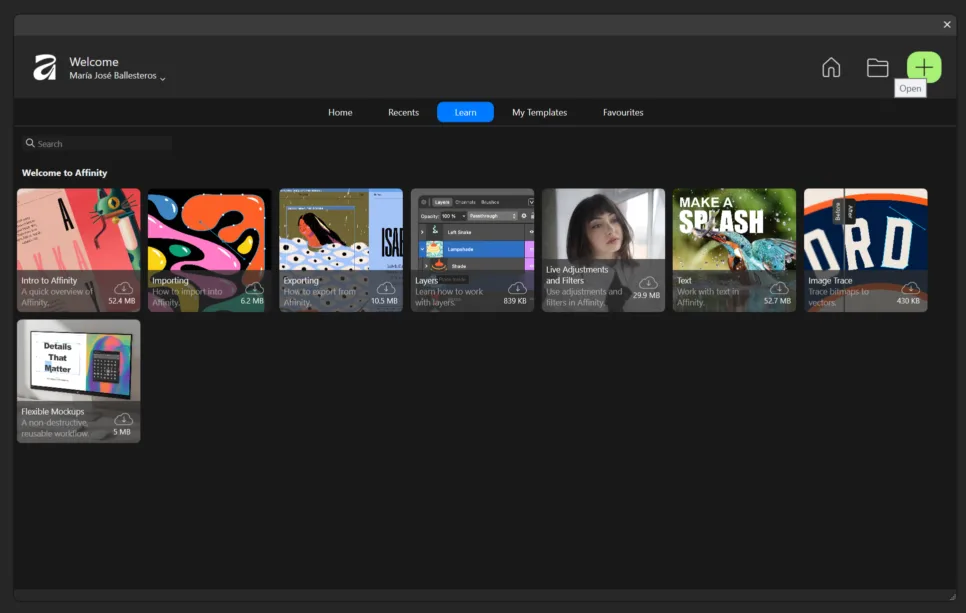Image resolution: width=966 pixels, height=613 pixels.
Task: Download the Layers tutorial via cloud icon
Action: pyautogui.click(x=516, y=288)
